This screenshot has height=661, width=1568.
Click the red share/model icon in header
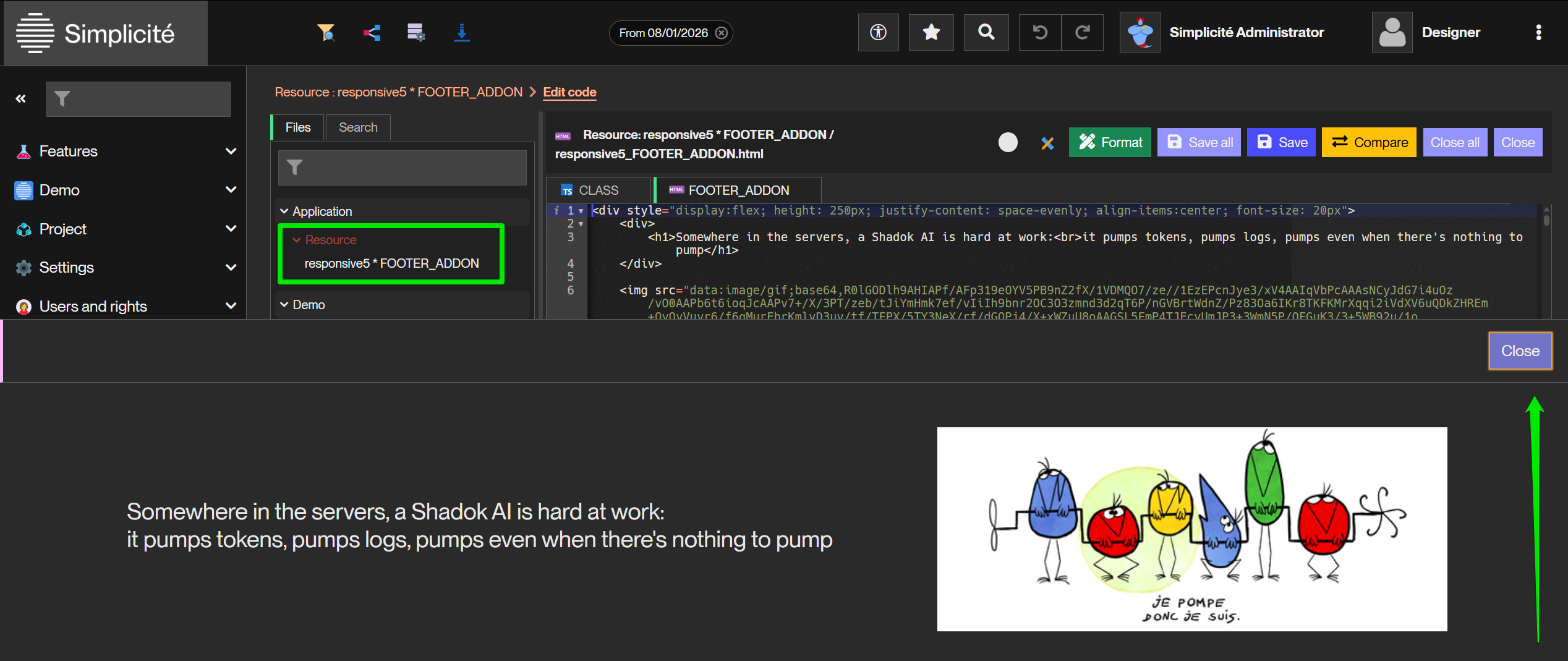[x=372, y=32]
